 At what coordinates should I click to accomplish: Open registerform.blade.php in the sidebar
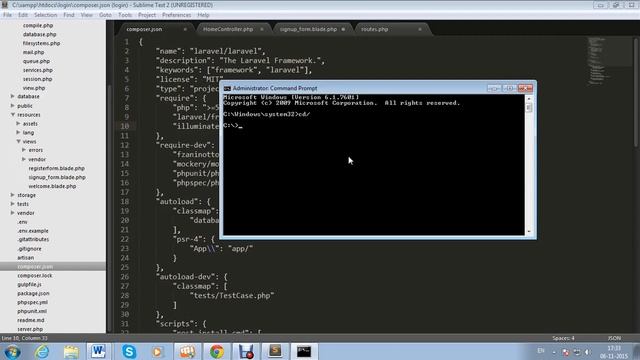[x=57, y=168]
